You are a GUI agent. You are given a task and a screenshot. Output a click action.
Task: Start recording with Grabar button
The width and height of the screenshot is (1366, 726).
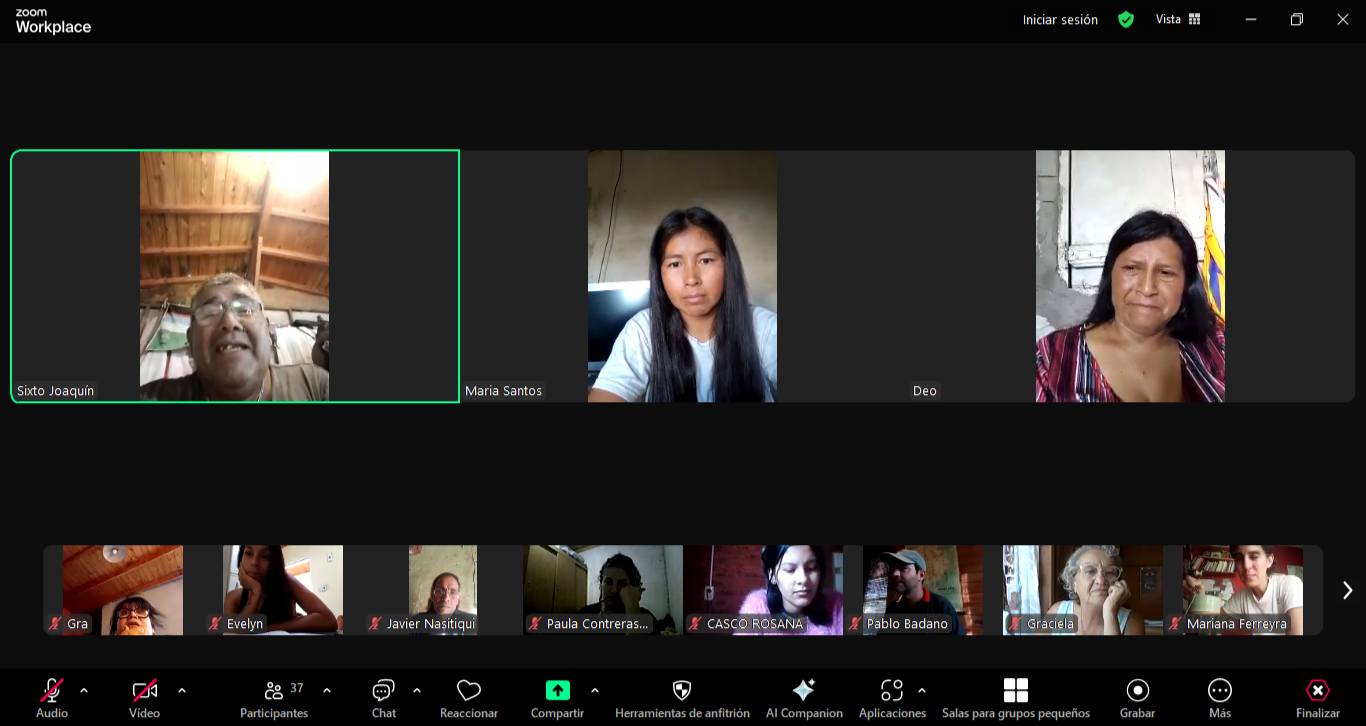(1137, 692)
